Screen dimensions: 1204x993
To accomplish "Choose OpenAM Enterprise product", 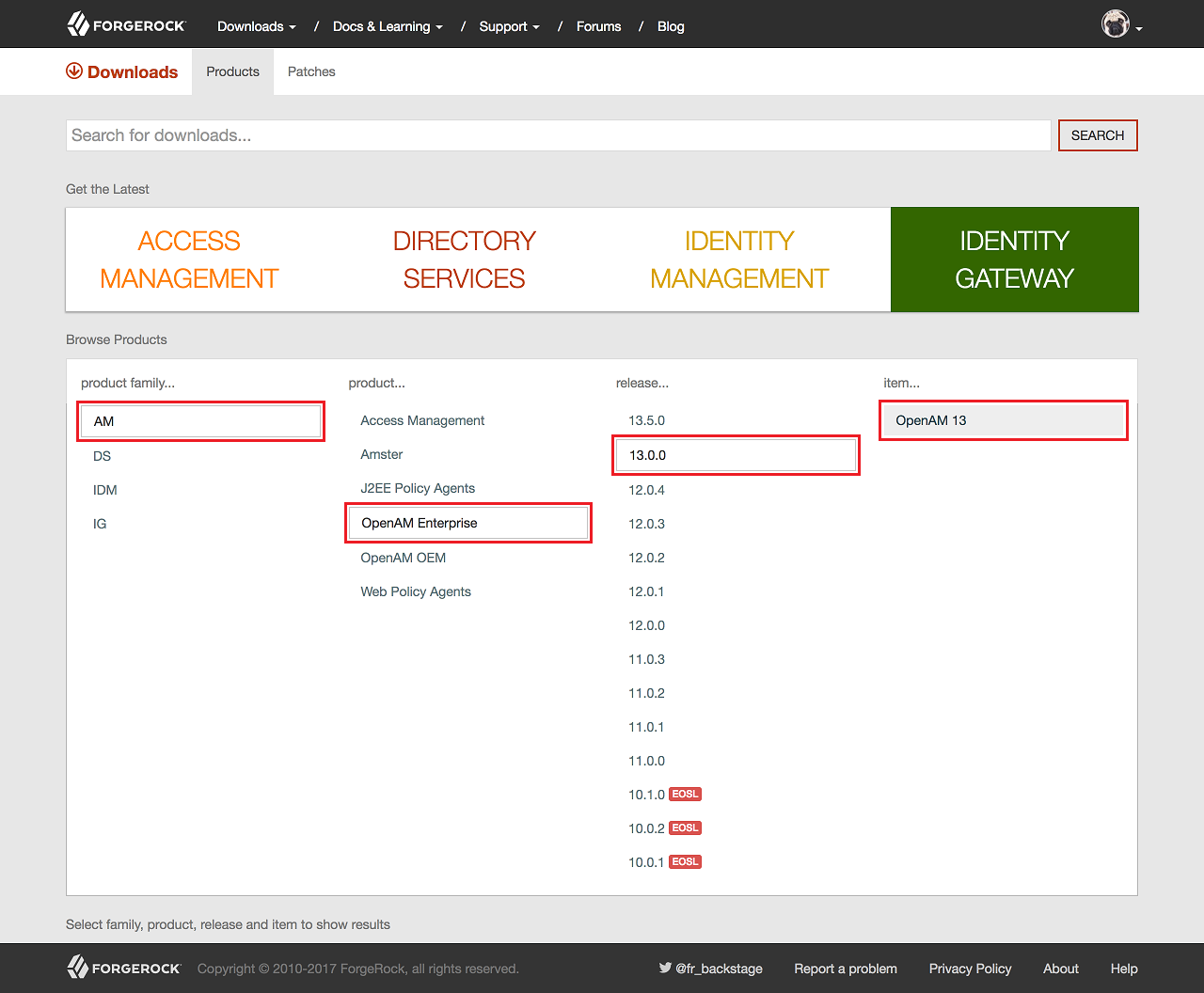I will click(x=468, y=523).
